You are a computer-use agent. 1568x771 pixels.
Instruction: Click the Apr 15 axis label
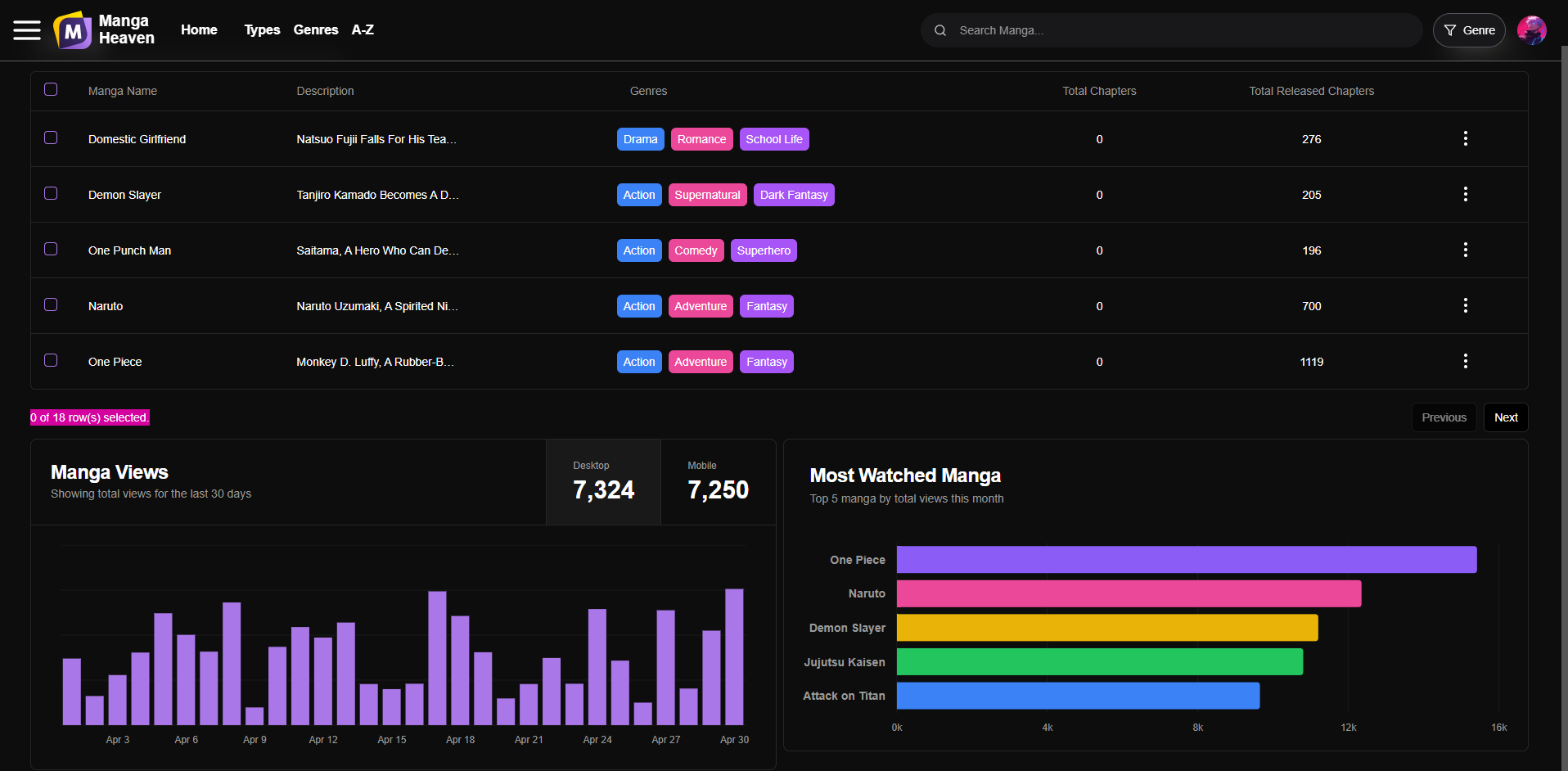click(x=392, y=740)
